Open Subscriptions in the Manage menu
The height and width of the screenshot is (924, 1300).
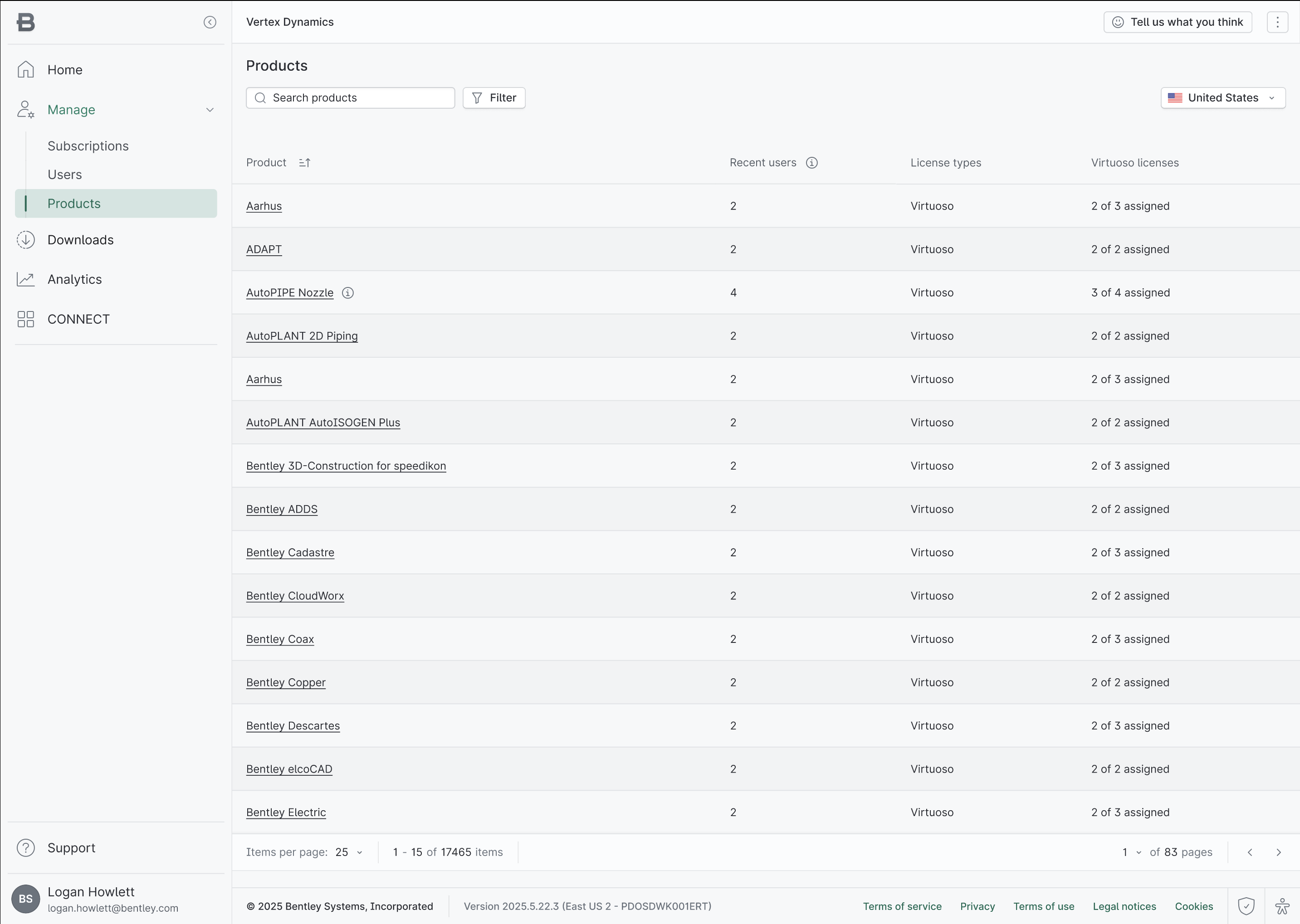point(88,146)
